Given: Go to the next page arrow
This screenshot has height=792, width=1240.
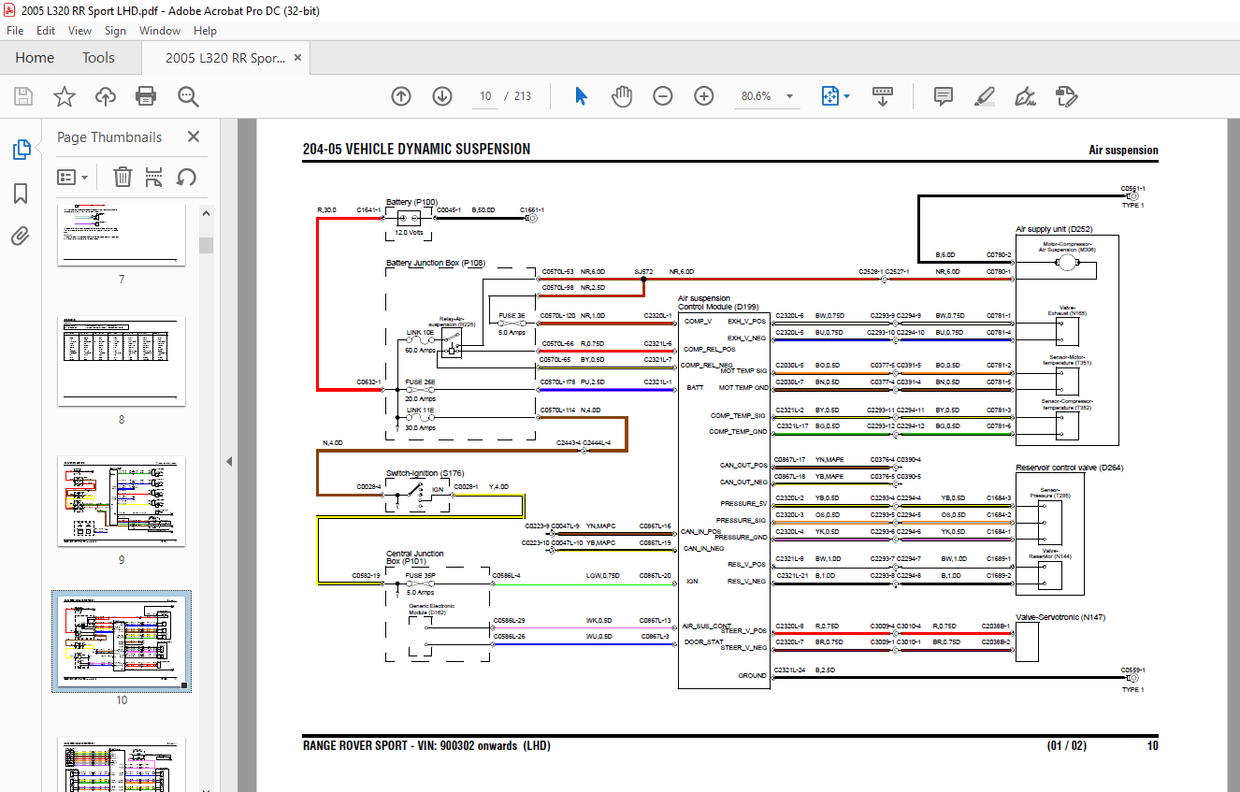Looking at the screenshot, I should coord(442,96).
